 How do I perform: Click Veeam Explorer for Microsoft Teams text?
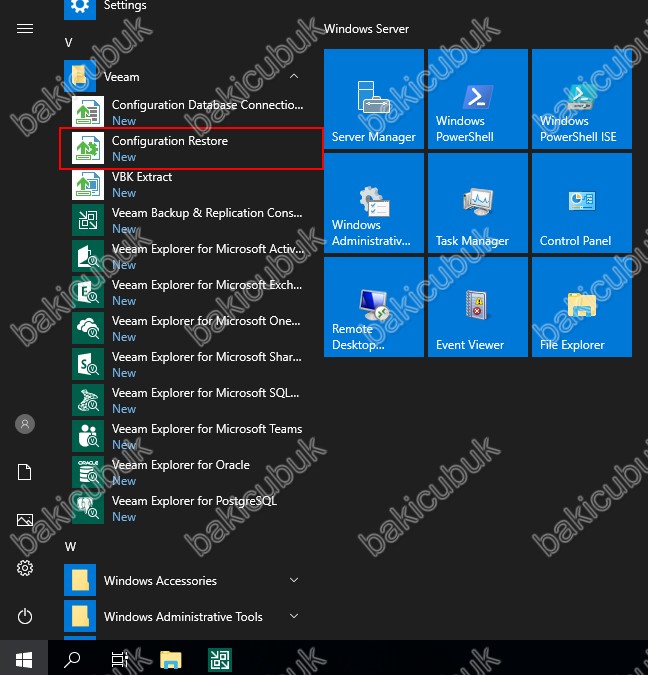[x=207, y=429]
